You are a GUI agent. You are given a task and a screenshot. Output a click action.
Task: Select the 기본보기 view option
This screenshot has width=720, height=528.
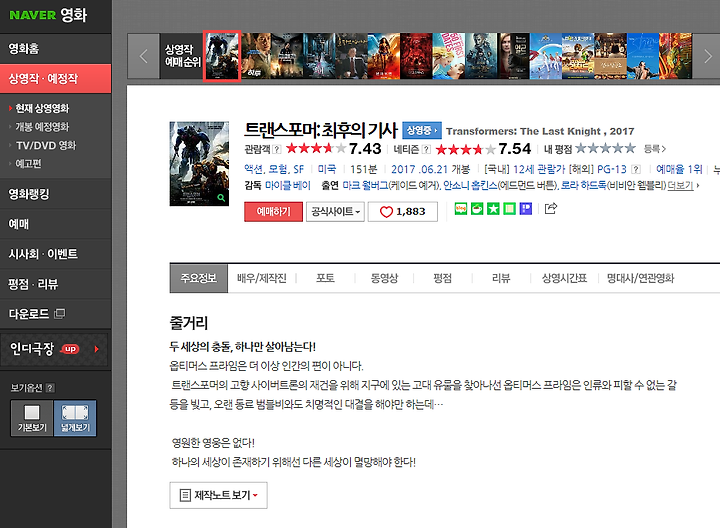click(x=32, y=418)
